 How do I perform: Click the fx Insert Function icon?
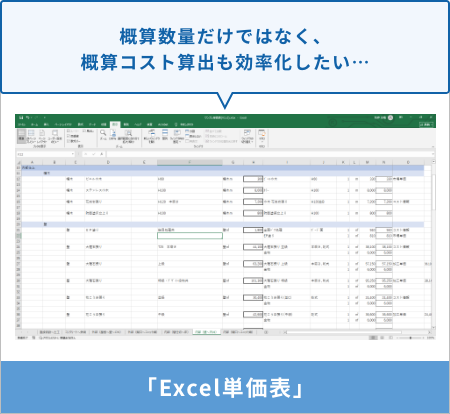click(101, 154)
